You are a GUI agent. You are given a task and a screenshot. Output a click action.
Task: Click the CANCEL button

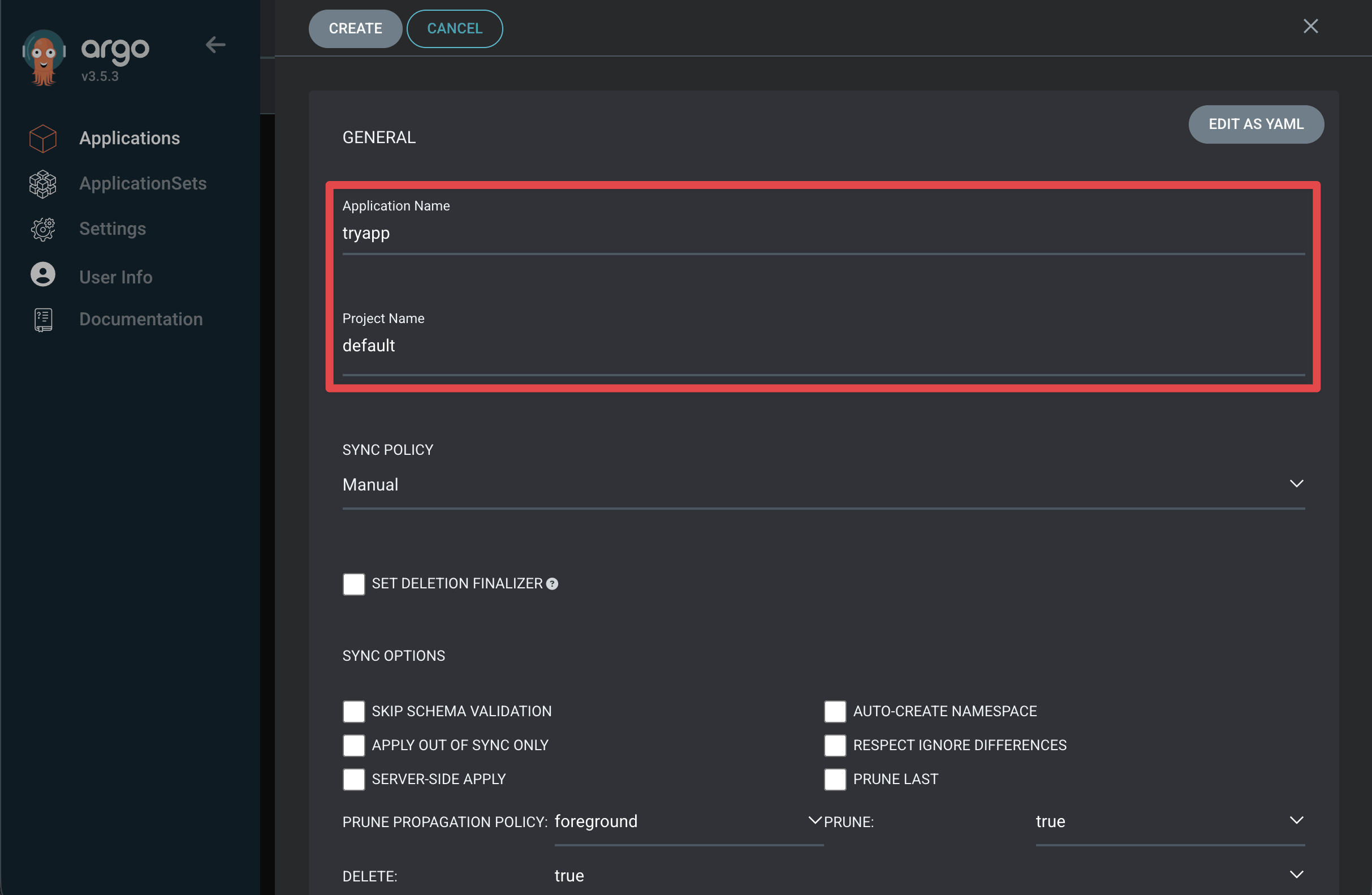[454, 28]
